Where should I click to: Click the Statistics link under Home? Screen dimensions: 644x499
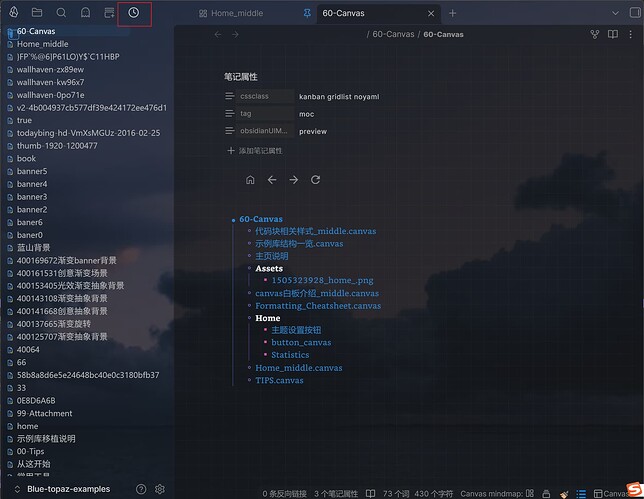point(290,355)
